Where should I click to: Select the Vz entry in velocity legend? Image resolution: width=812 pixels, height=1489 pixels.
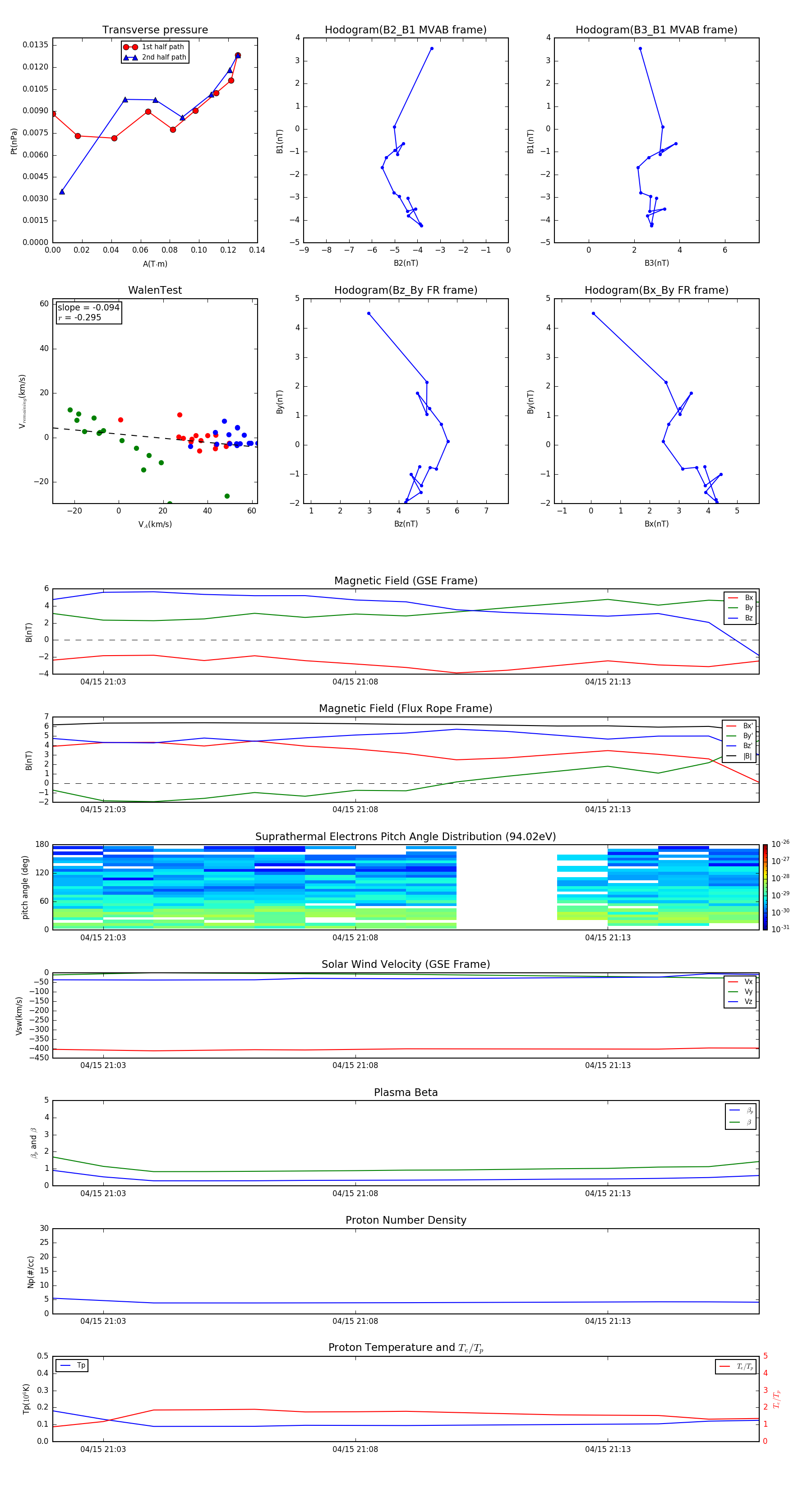pyautogui.click(x=740, y=1002)
